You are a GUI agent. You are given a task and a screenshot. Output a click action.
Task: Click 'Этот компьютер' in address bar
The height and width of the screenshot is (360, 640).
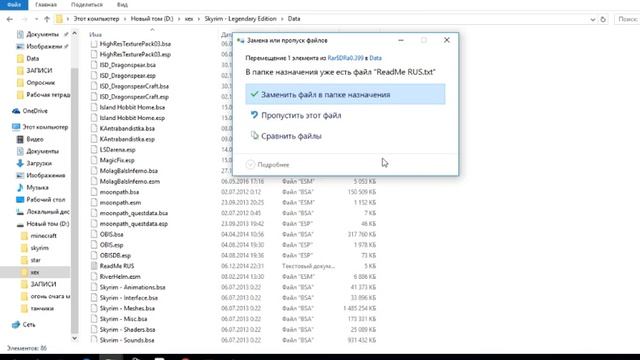96,19
